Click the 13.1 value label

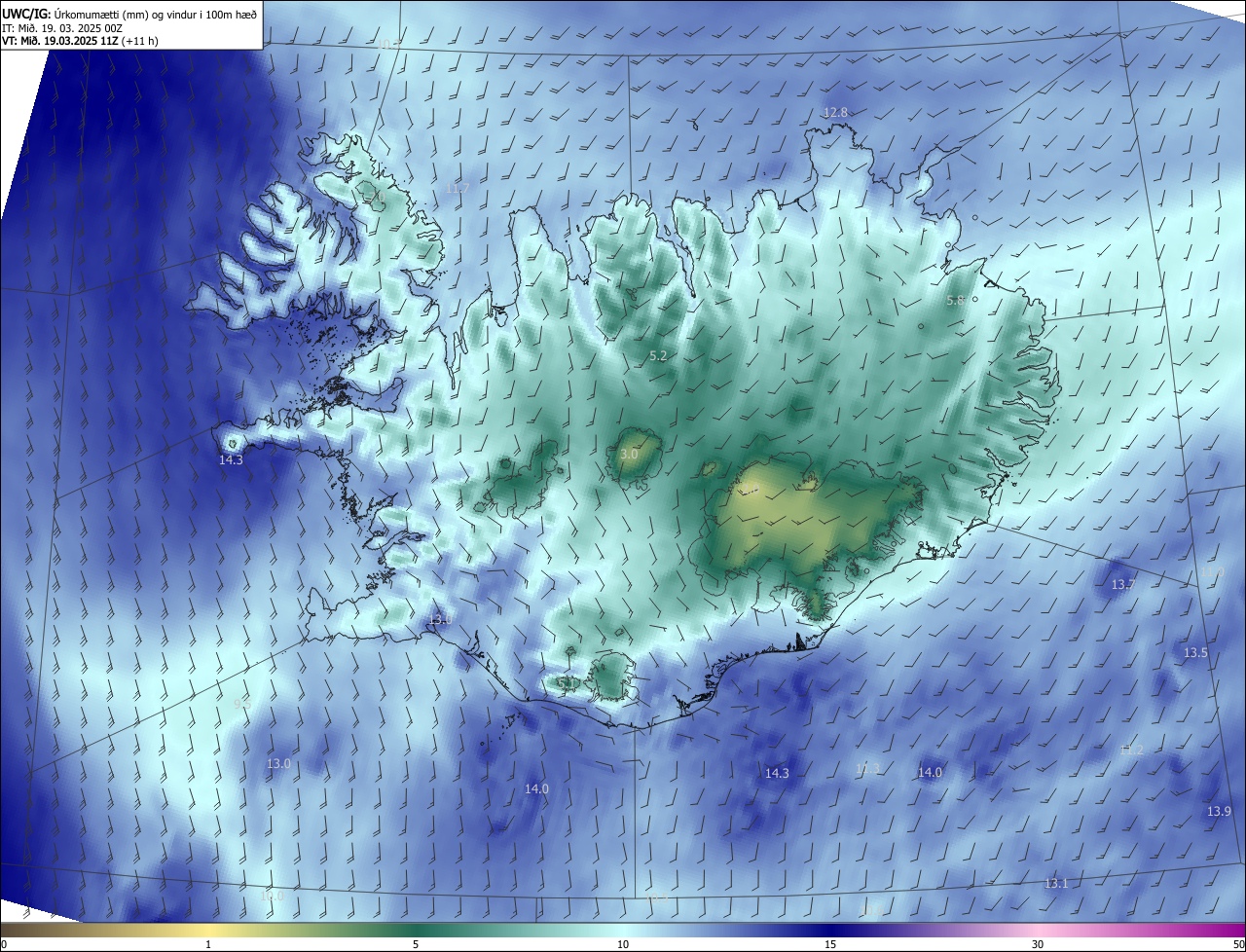(1056, 884)
